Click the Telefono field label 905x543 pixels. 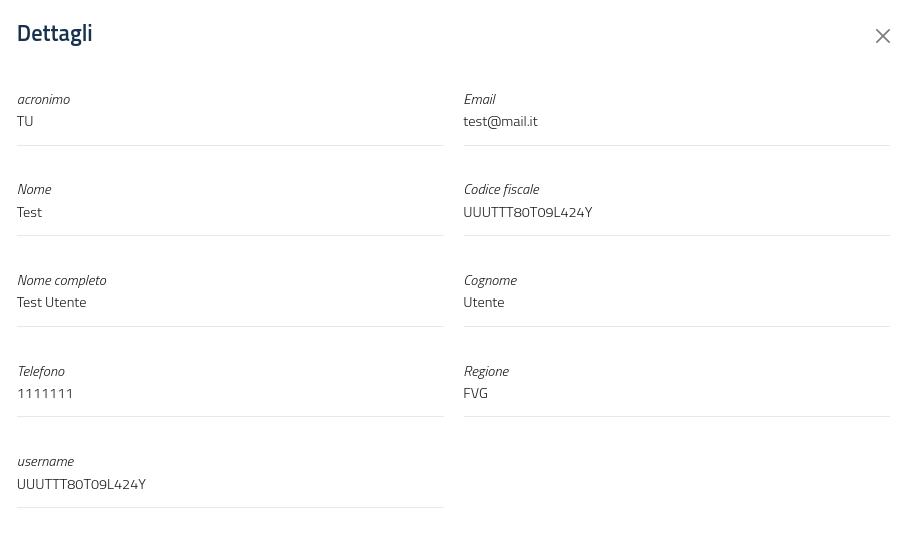pyautogui.click(x=41, y=371)
